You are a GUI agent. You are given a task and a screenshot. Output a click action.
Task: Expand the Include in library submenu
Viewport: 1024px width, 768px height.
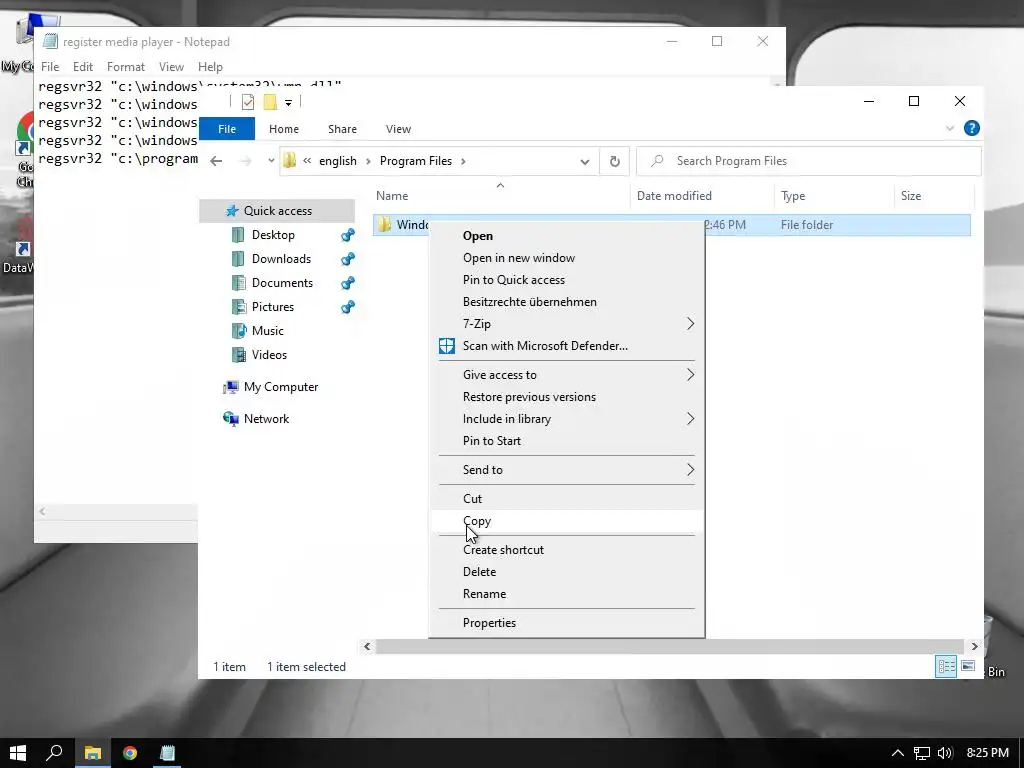pos(566,419)
